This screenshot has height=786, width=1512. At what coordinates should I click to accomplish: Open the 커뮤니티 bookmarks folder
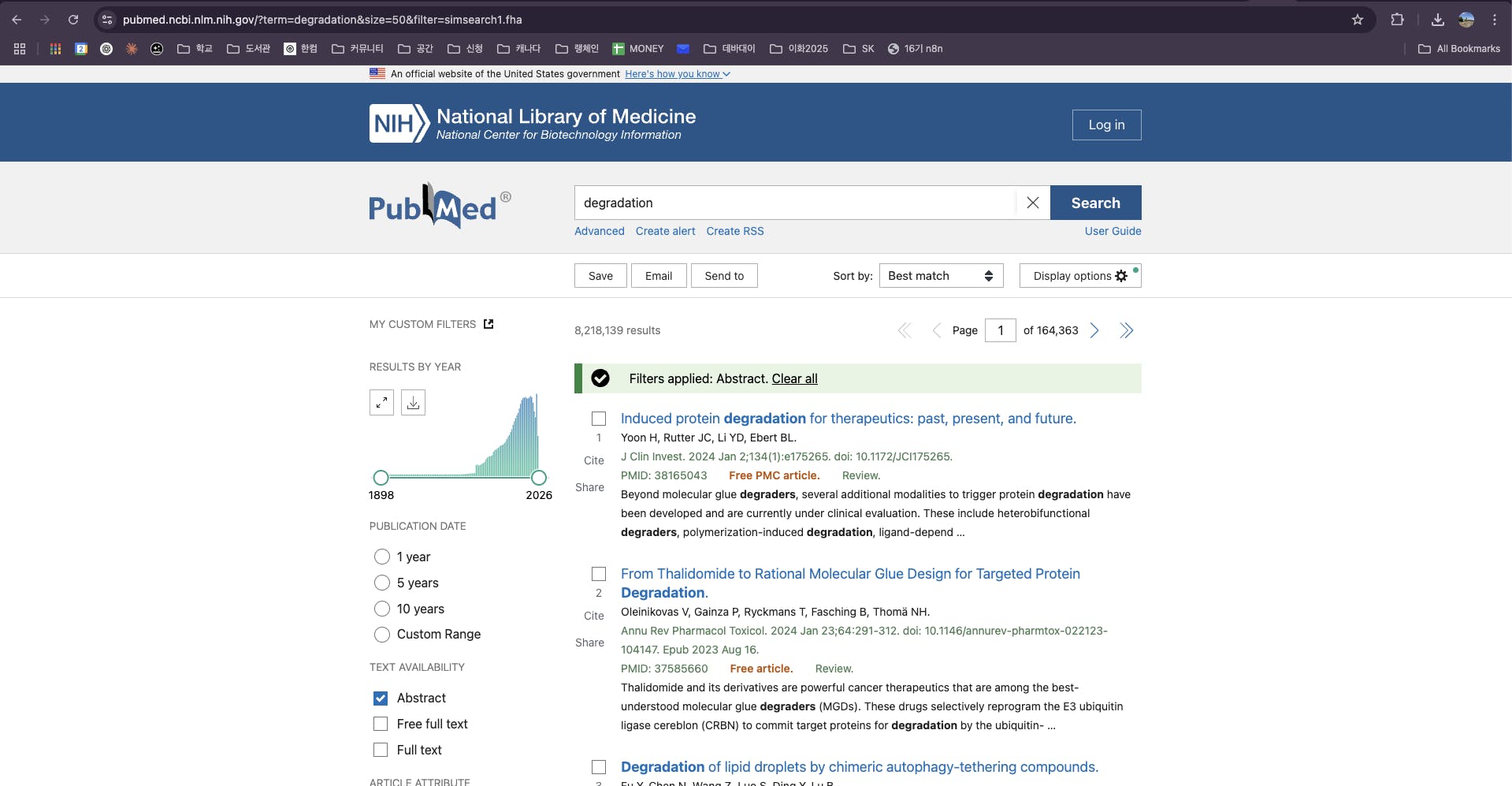pos(358,49)
